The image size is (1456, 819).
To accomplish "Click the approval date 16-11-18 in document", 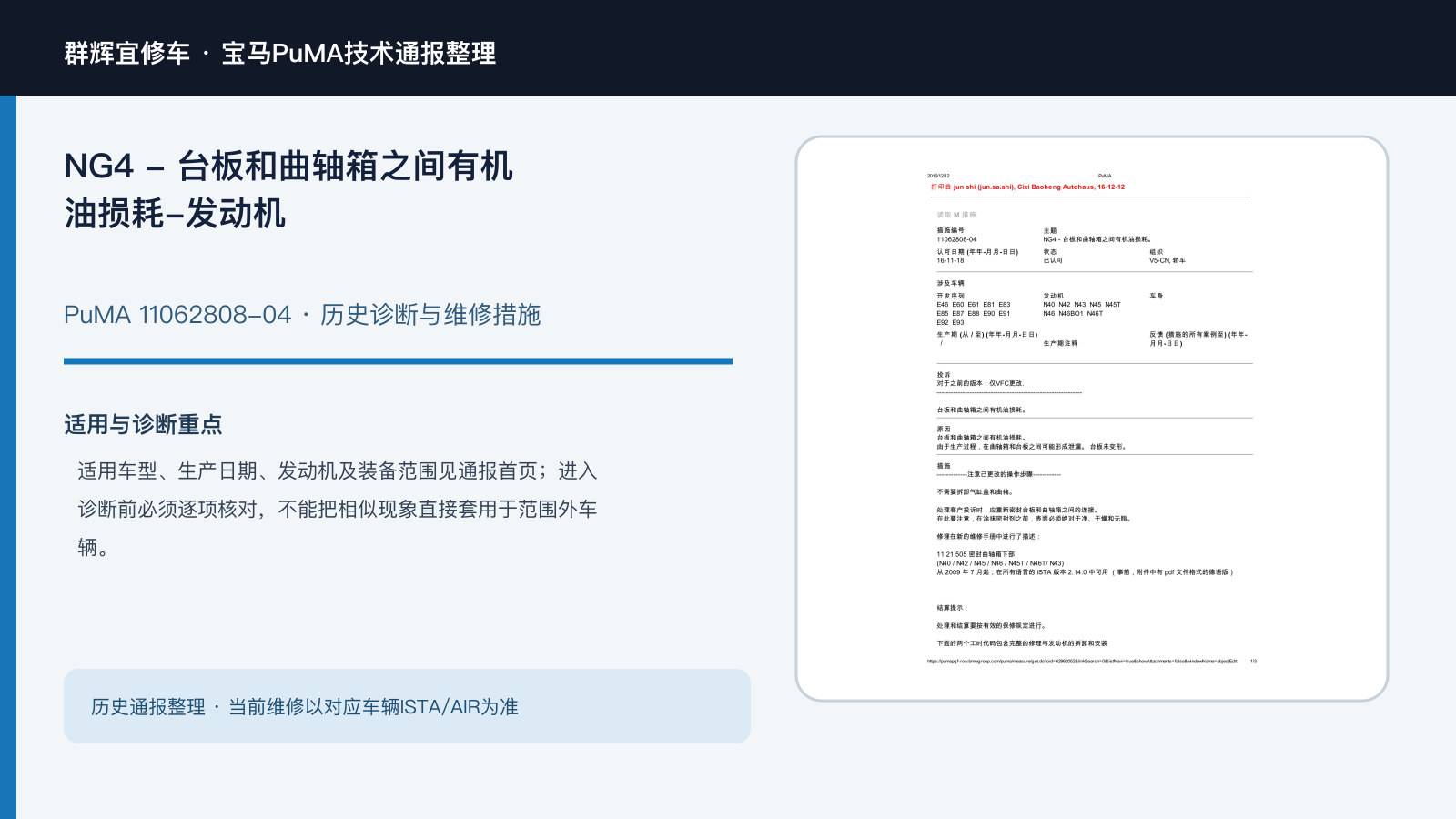I will click(950, 260).
